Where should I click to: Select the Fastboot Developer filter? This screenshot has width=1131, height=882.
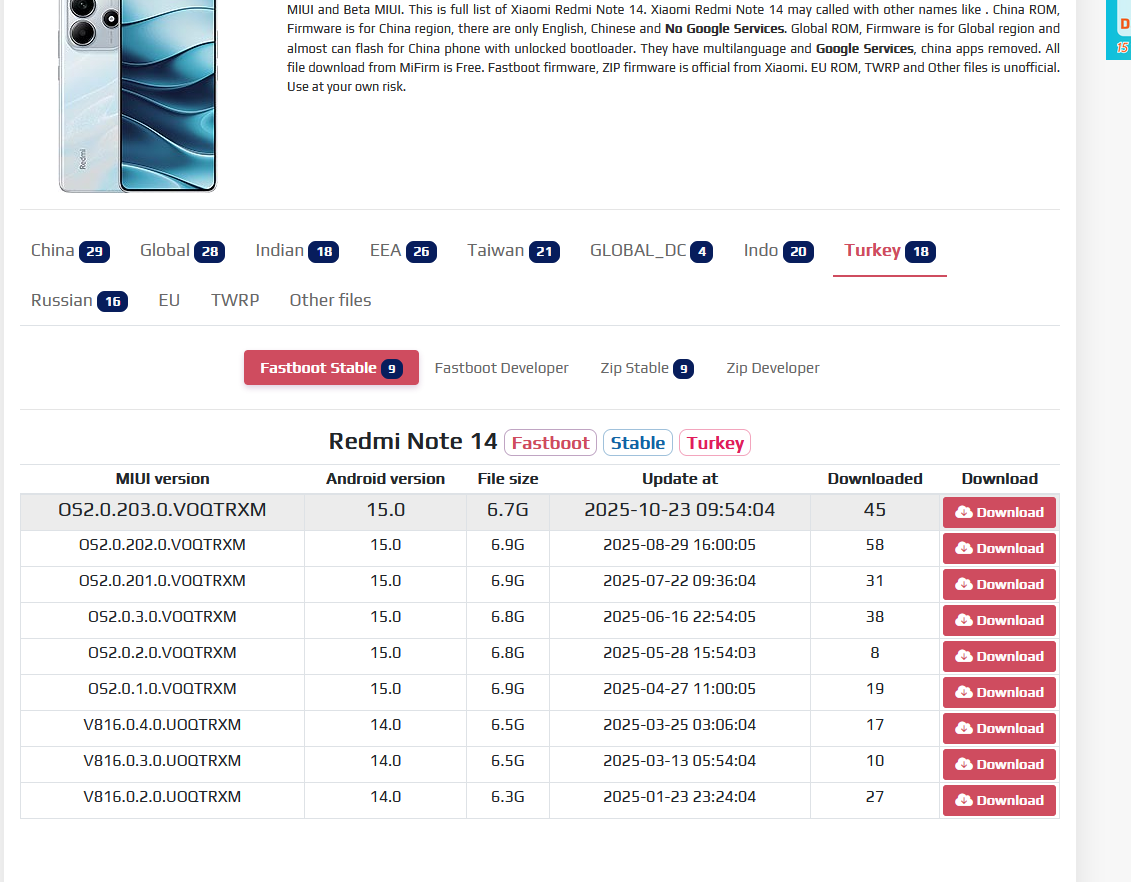tap(501, 368)
